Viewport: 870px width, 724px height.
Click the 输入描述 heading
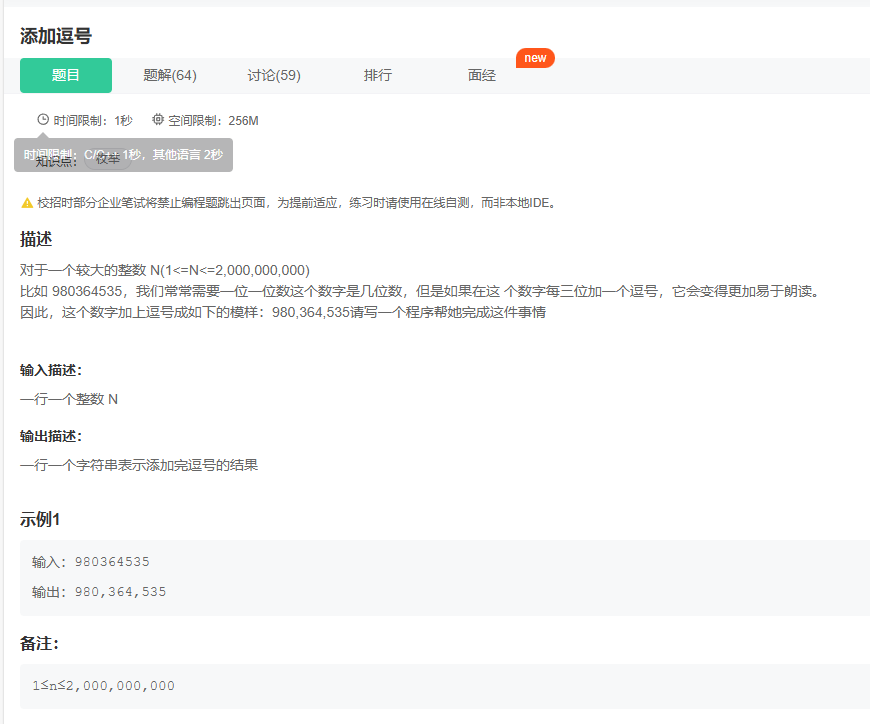point(51,371)
